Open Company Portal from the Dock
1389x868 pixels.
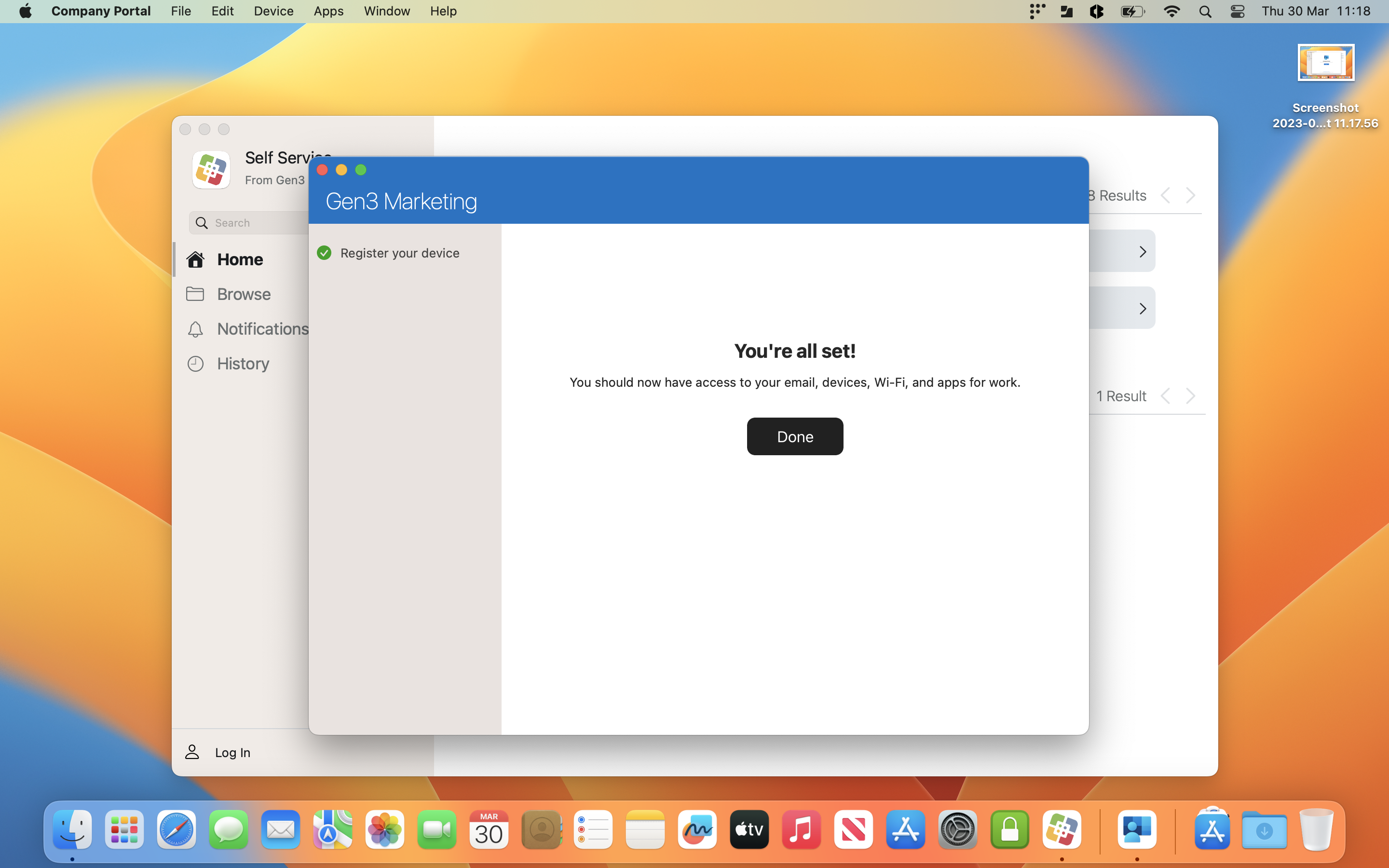[x=1137, y=829]
